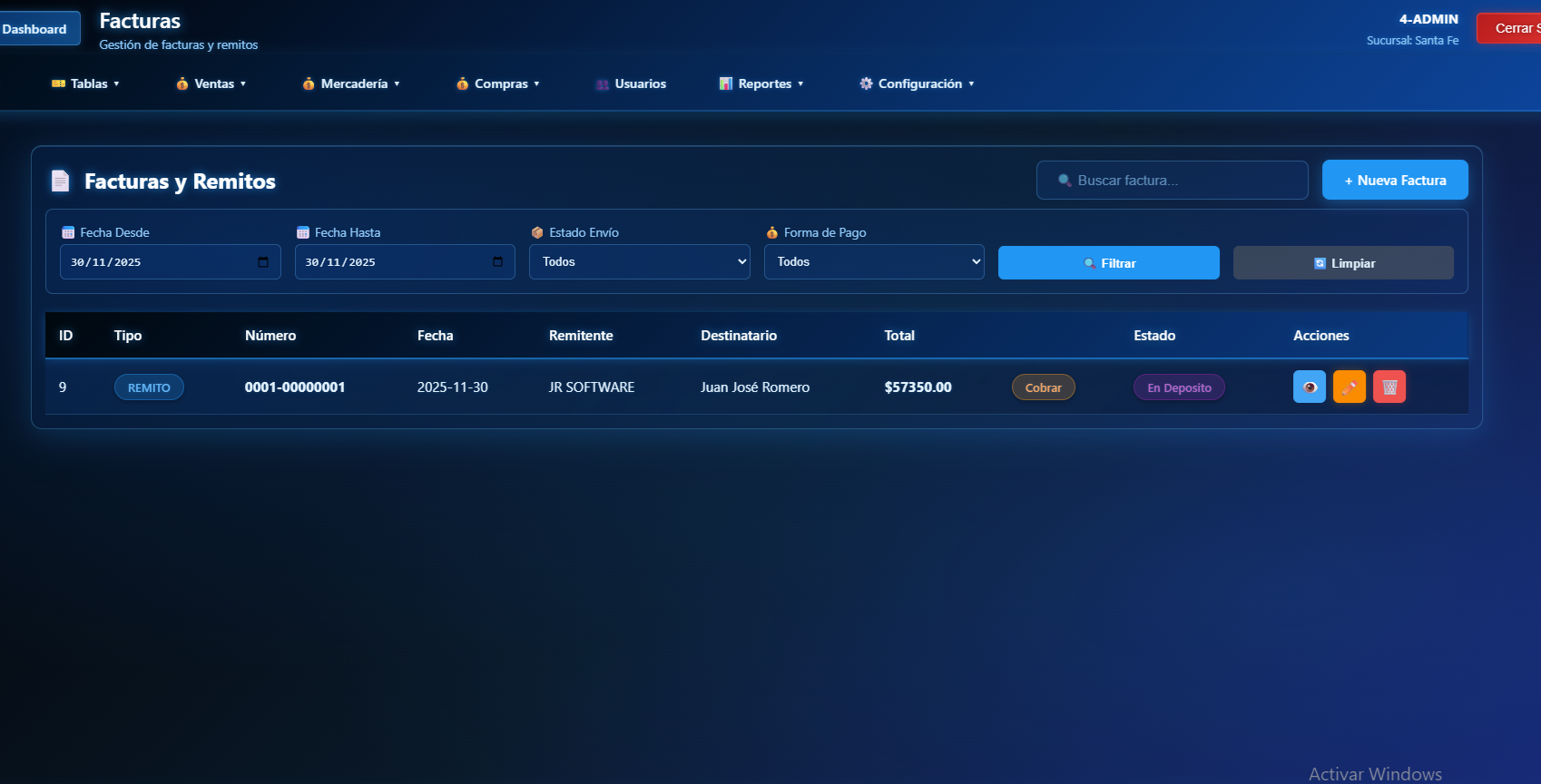View invoice 0001-00000001 with eye icon

click(1309, 387)
